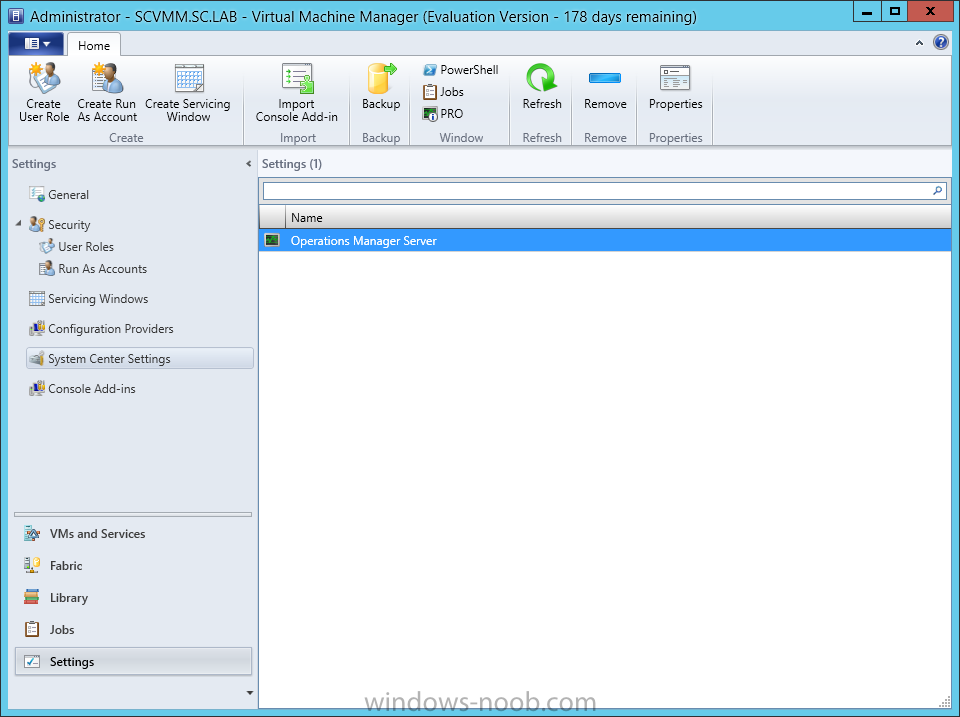
Task: Select System Center Settings item
Action: 140,359
